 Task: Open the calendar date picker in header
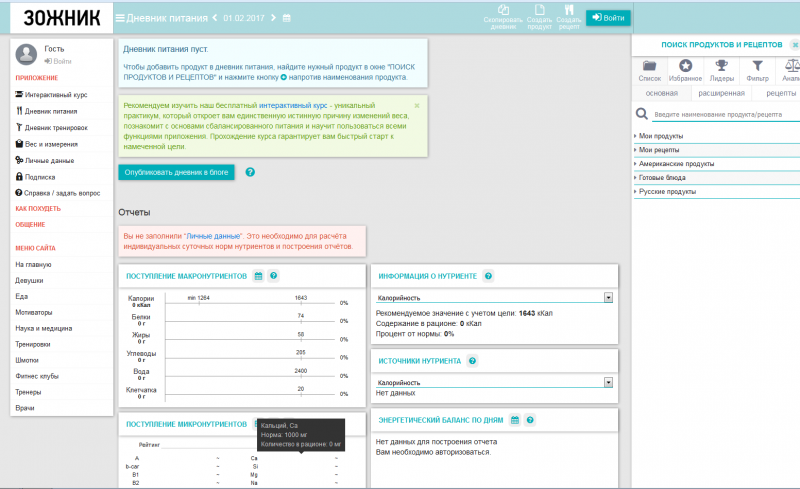287,18
